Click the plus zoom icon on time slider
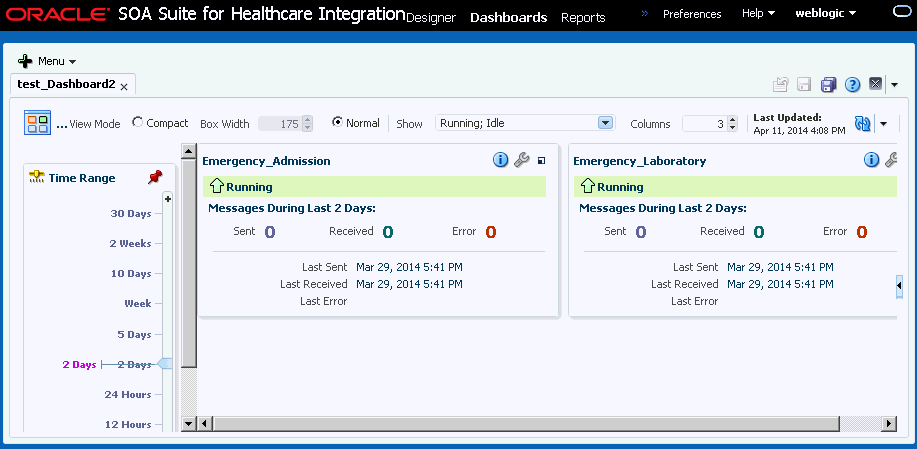This screenshot has width=917, height=449. (168, 199)
